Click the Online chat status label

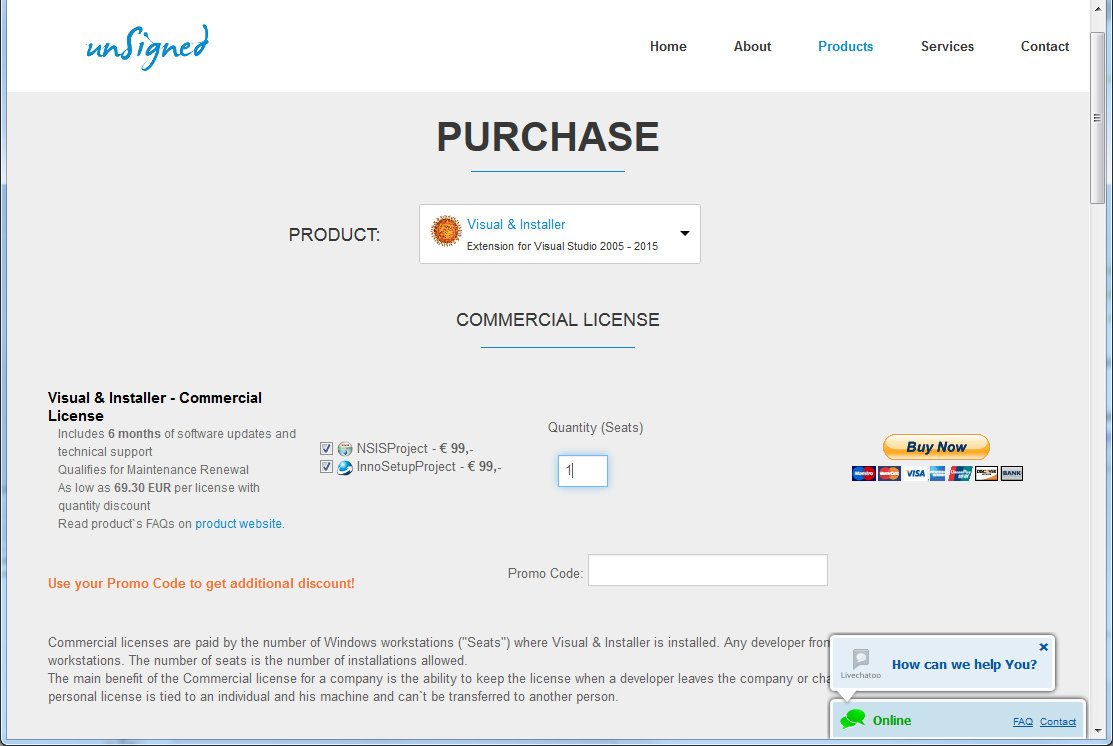(x=892, y=720)
